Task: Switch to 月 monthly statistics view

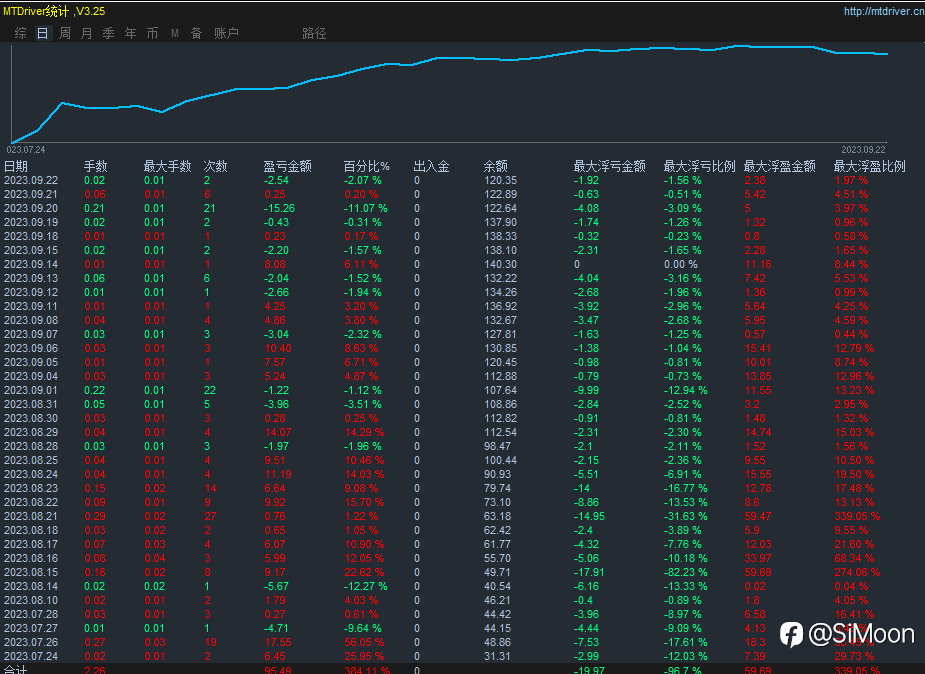Action: coord(86,33)
